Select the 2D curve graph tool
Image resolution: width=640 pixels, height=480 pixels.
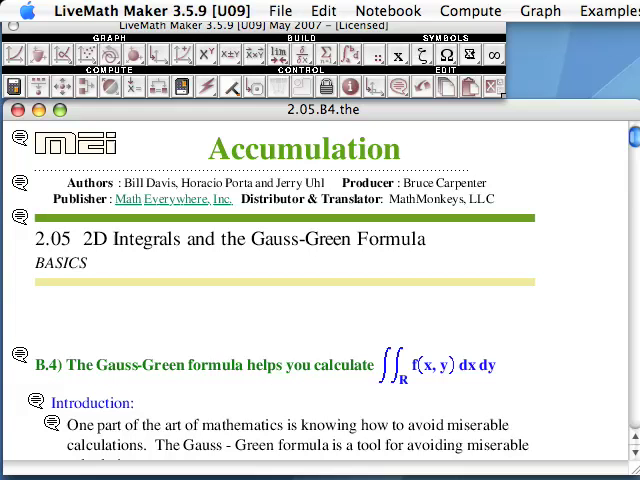[14, 54]
